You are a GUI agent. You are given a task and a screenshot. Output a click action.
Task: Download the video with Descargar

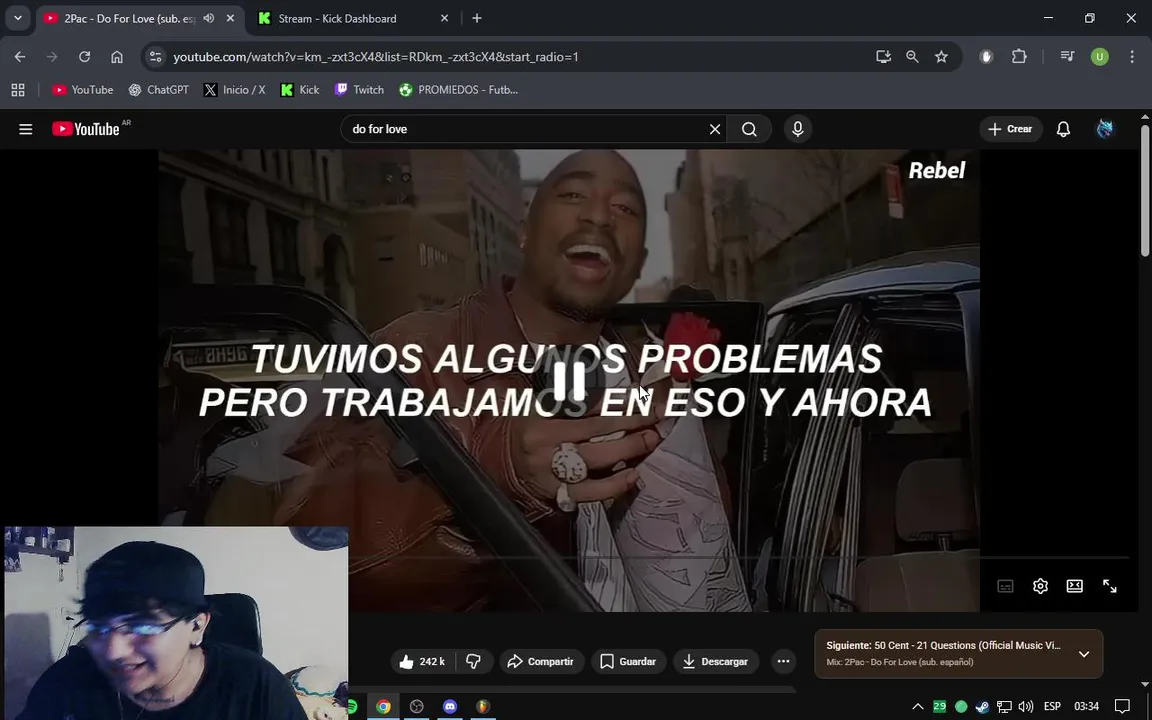[716, 662]
